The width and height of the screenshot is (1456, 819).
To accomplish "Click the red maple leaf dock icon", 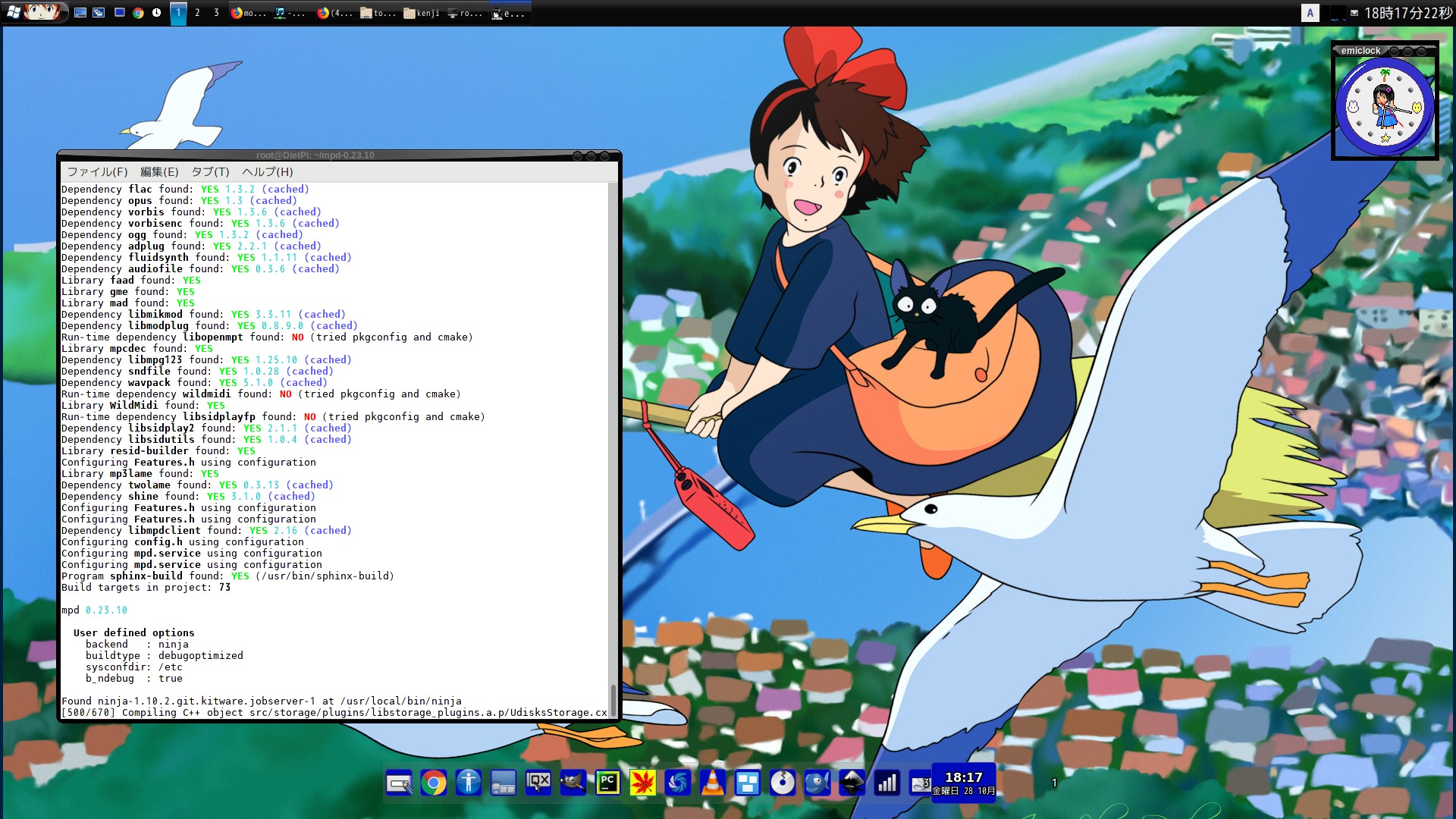I will [643, 783].
